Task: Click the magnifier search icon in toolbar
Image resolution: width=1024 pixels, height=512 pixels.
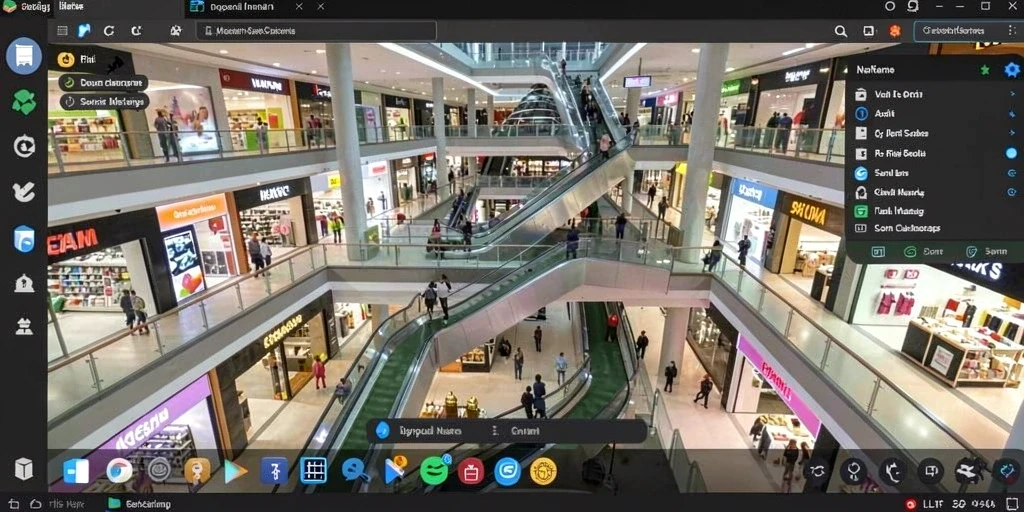Action: [841, 31]
